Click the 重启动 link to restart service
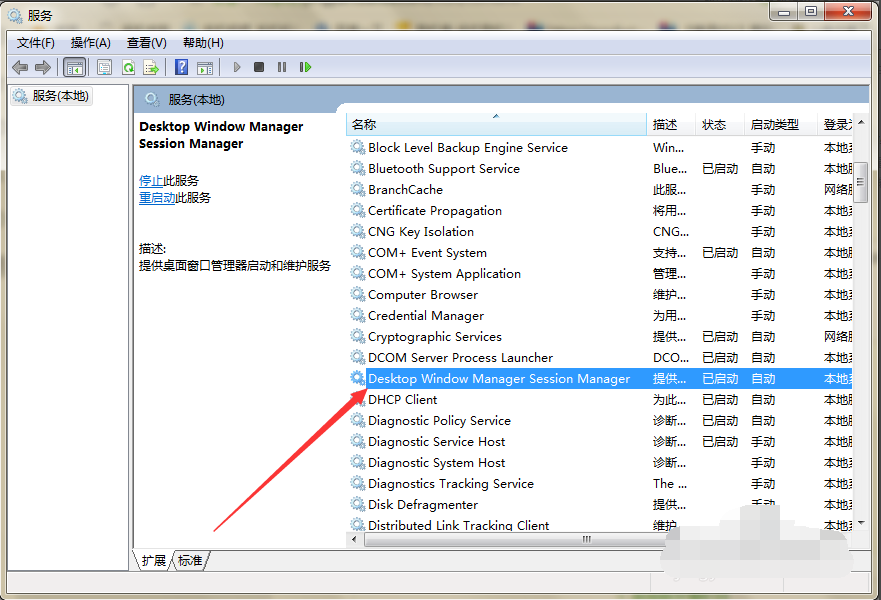 click(x=157, y=198)
